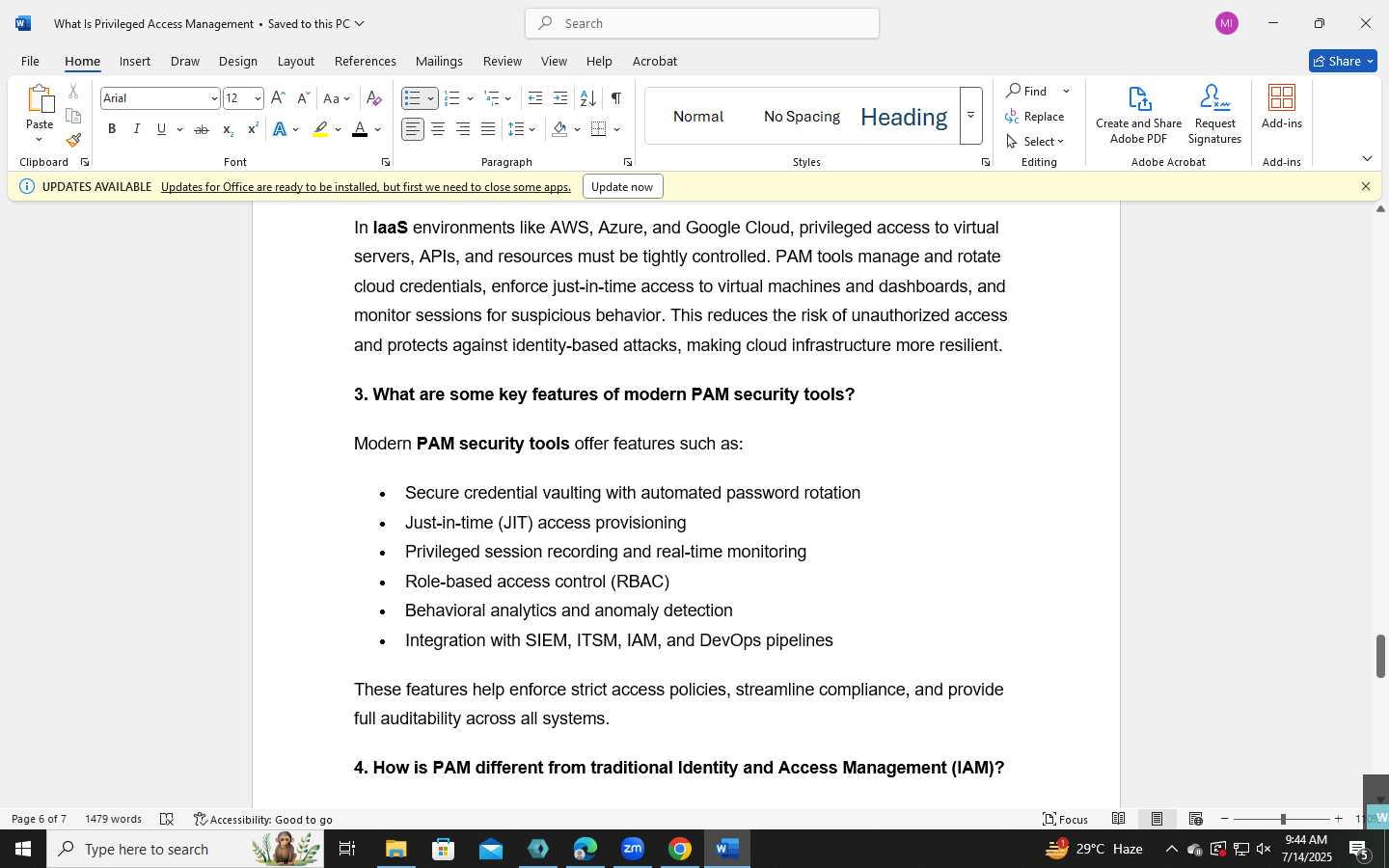This screenshot has width=1389, height=868.
Task: Toggle Bold formatting
Action: [112, 129]
